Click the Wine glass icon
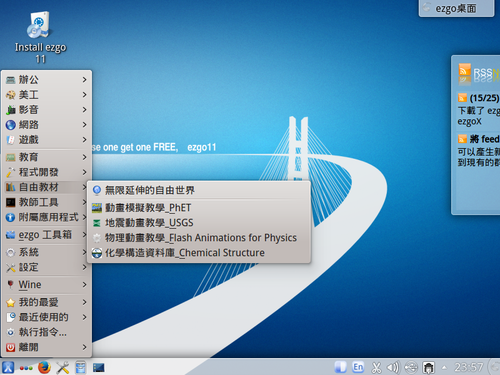Screen dimensions: 500x375 coord(11,285)
